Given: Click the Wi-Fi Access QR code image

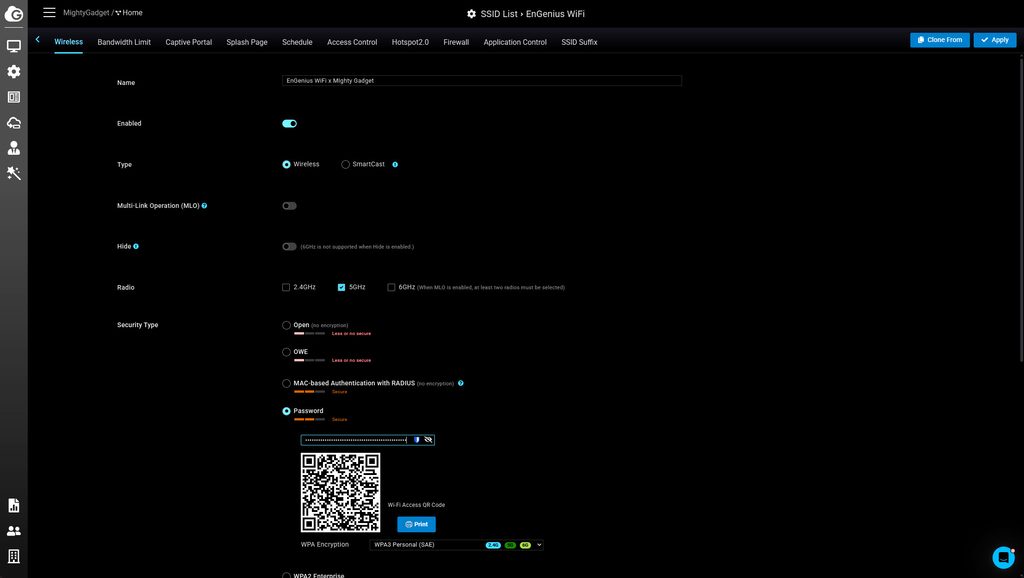Looking at the screenshot, I should 340,493.
